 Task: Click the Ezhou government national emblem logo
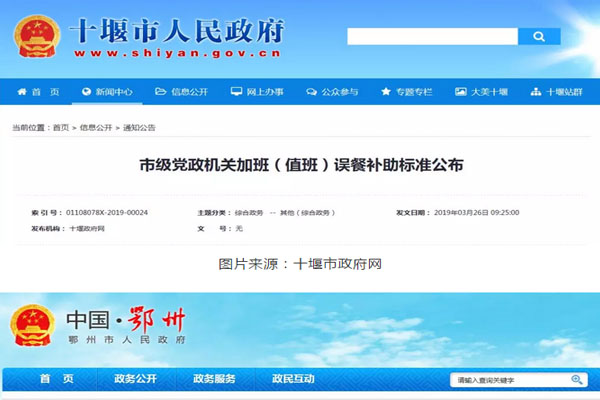33,325
